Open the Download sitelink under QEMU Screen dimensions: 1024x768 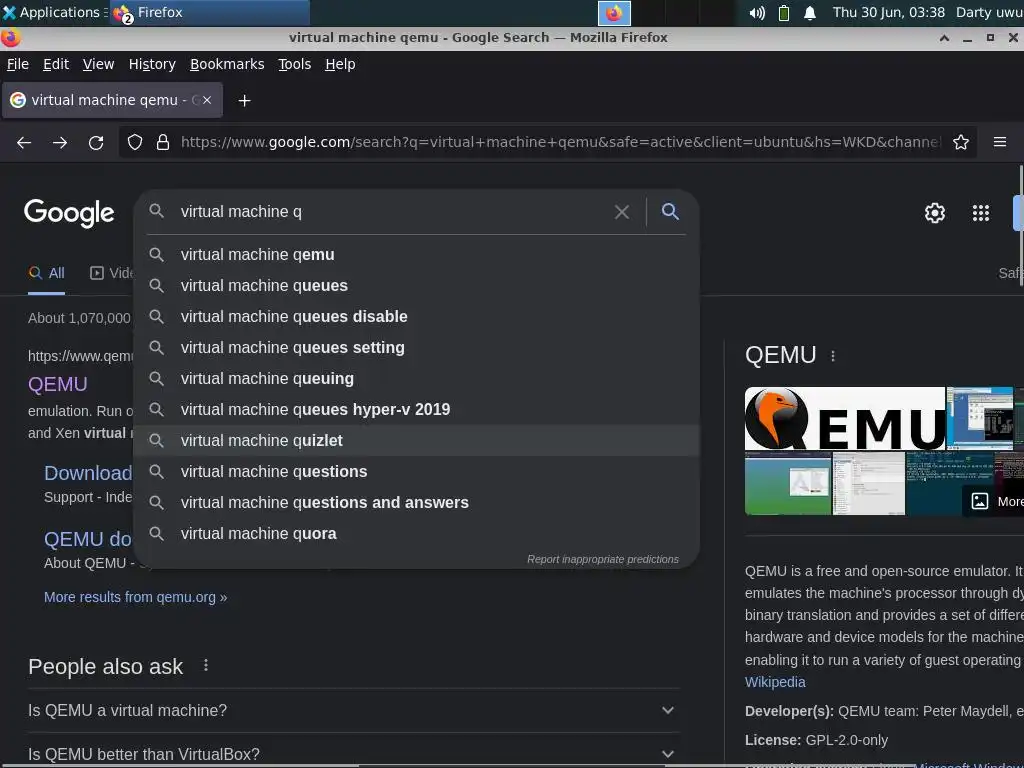click(x=88, y=473)
